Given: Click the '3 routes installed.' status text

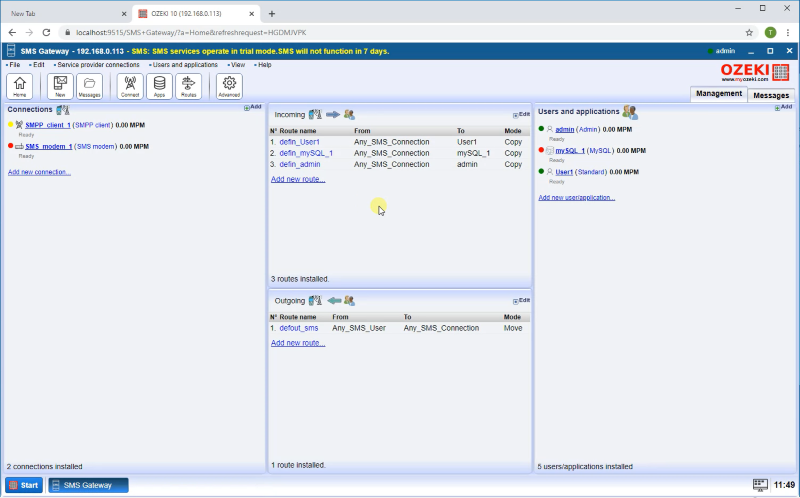Looking at the screenshot, I should [x=300, y=279].
